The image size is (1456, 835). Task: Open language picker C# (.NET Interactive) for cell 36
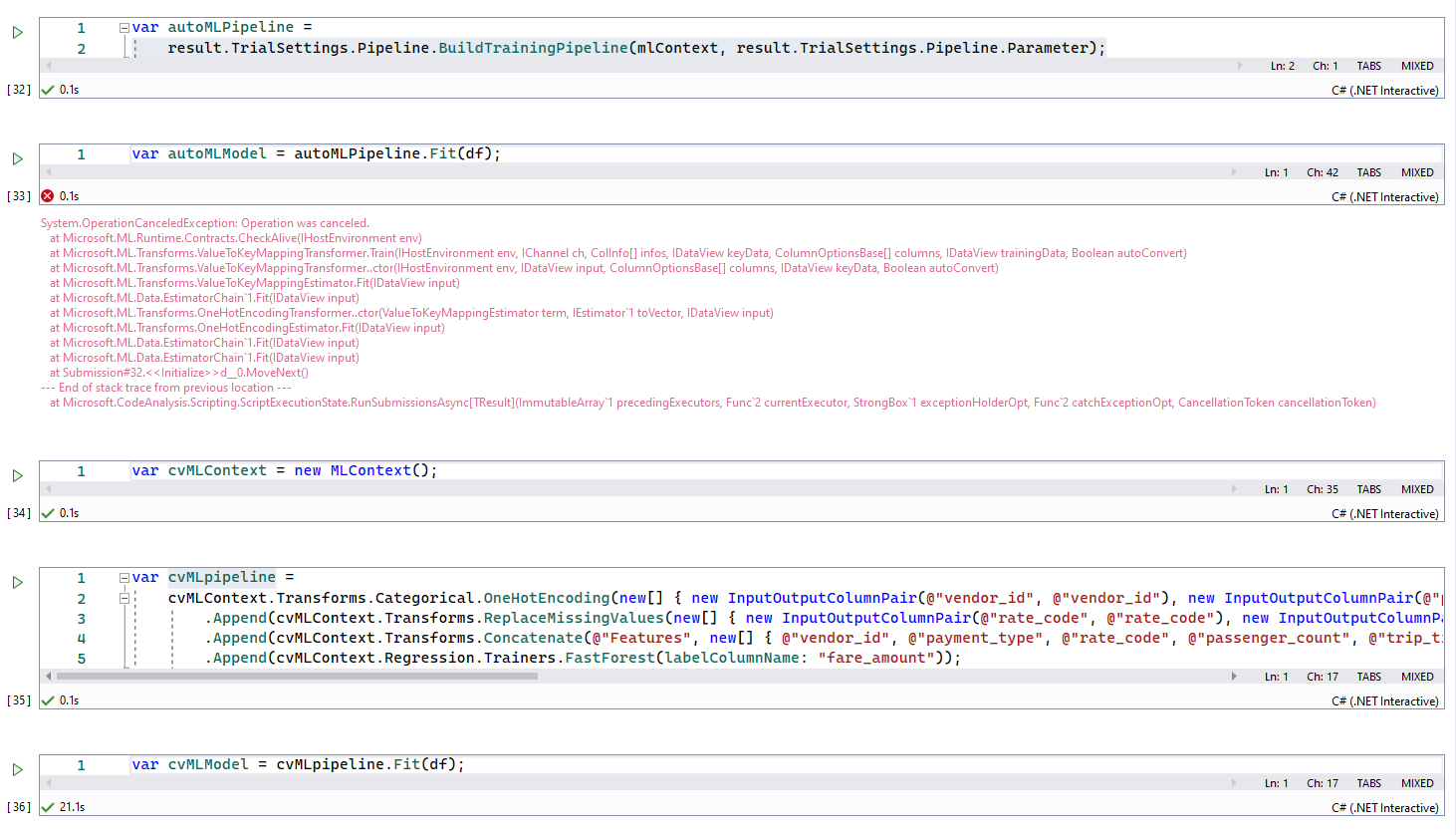[1384, 808]
